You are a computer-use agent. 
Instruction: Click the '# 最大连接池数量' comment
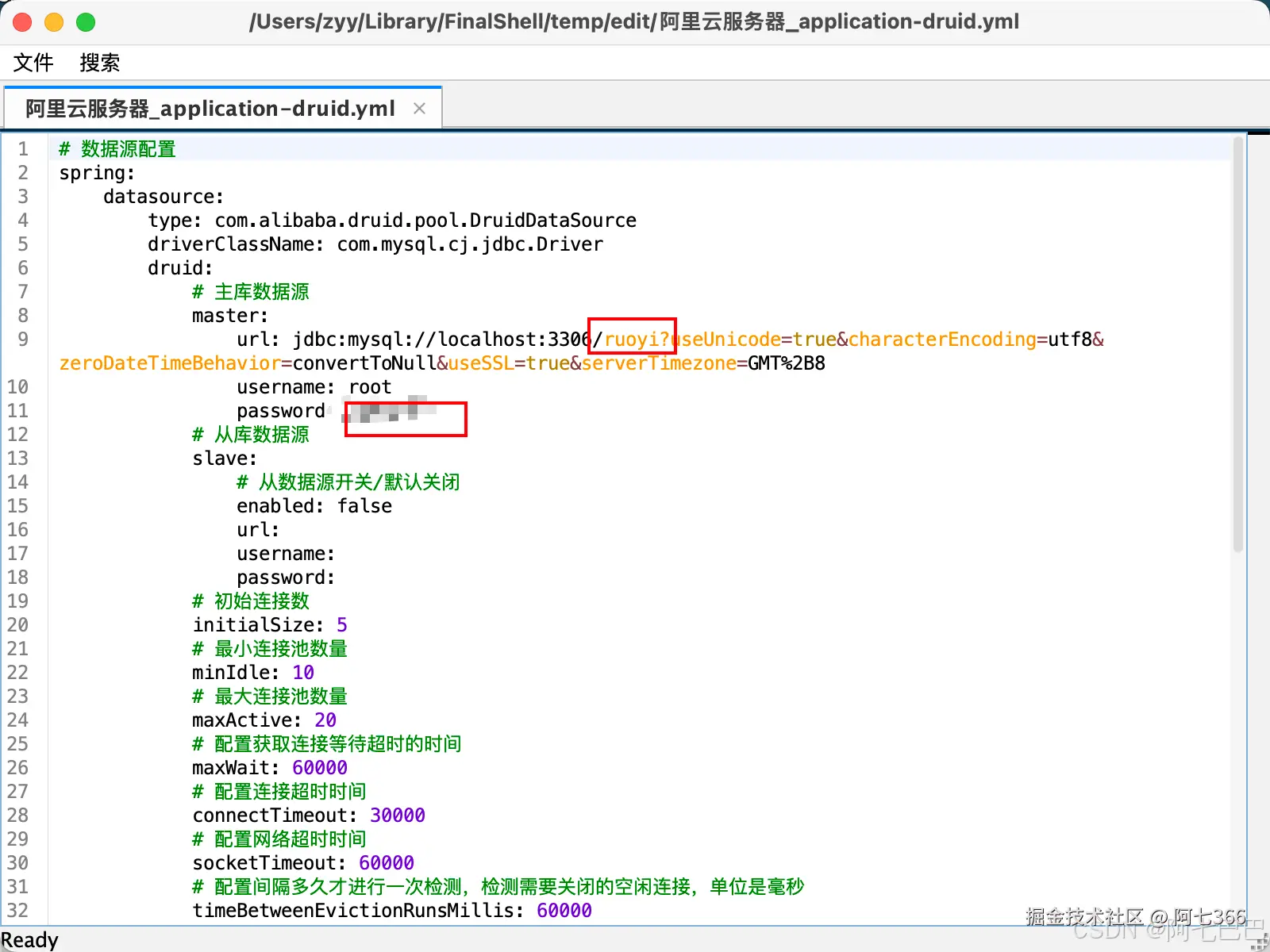(270, 697)
